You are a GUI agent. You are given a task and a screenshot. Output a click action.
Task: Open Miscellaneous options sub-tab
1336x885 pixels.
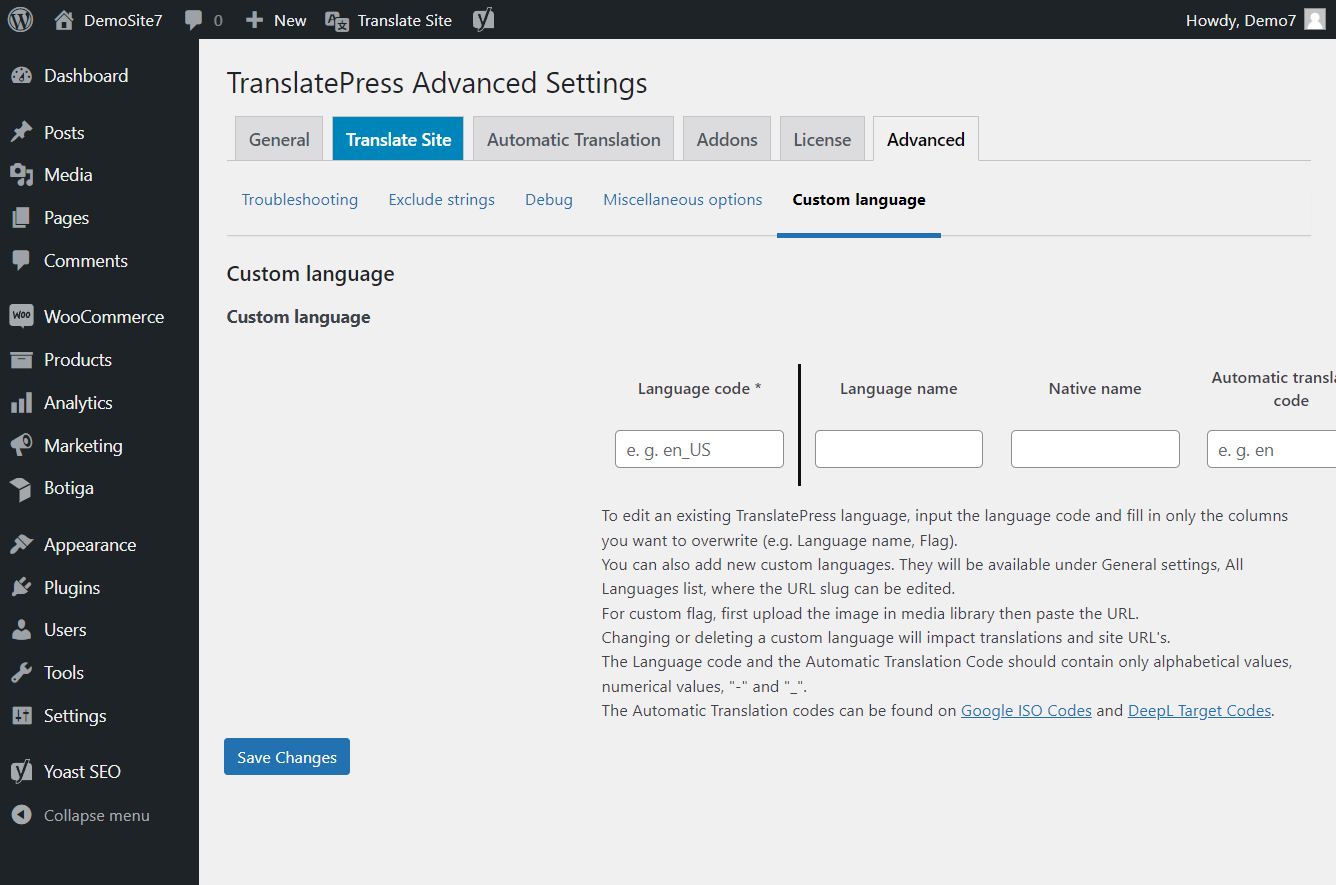(x=683, y=200)
